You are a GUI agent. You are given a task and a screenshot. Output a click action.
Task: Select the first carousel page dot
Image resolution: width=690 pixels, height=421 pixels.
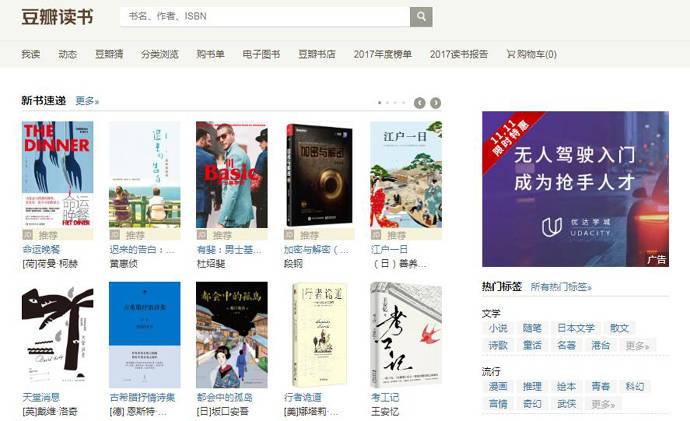[380, 102]
